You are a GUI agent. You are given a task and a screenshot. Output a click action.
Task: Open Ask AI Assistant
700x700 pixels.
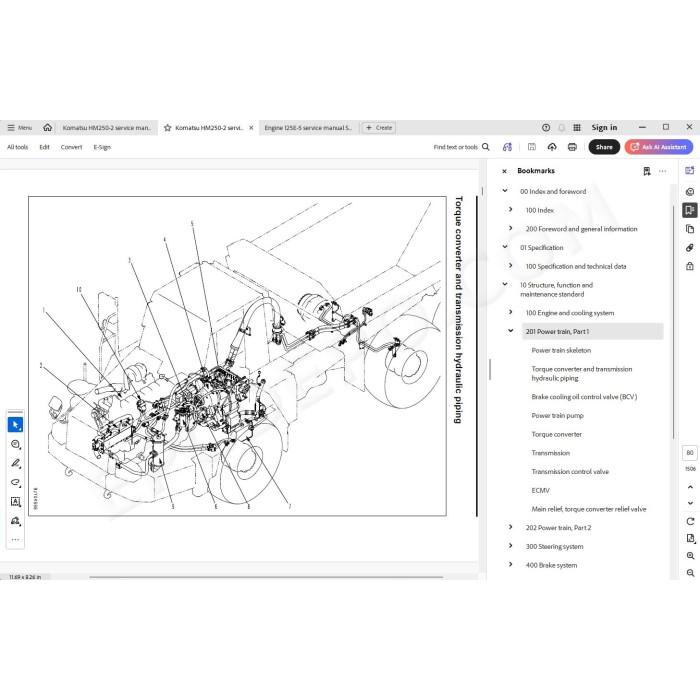point(659,147)
